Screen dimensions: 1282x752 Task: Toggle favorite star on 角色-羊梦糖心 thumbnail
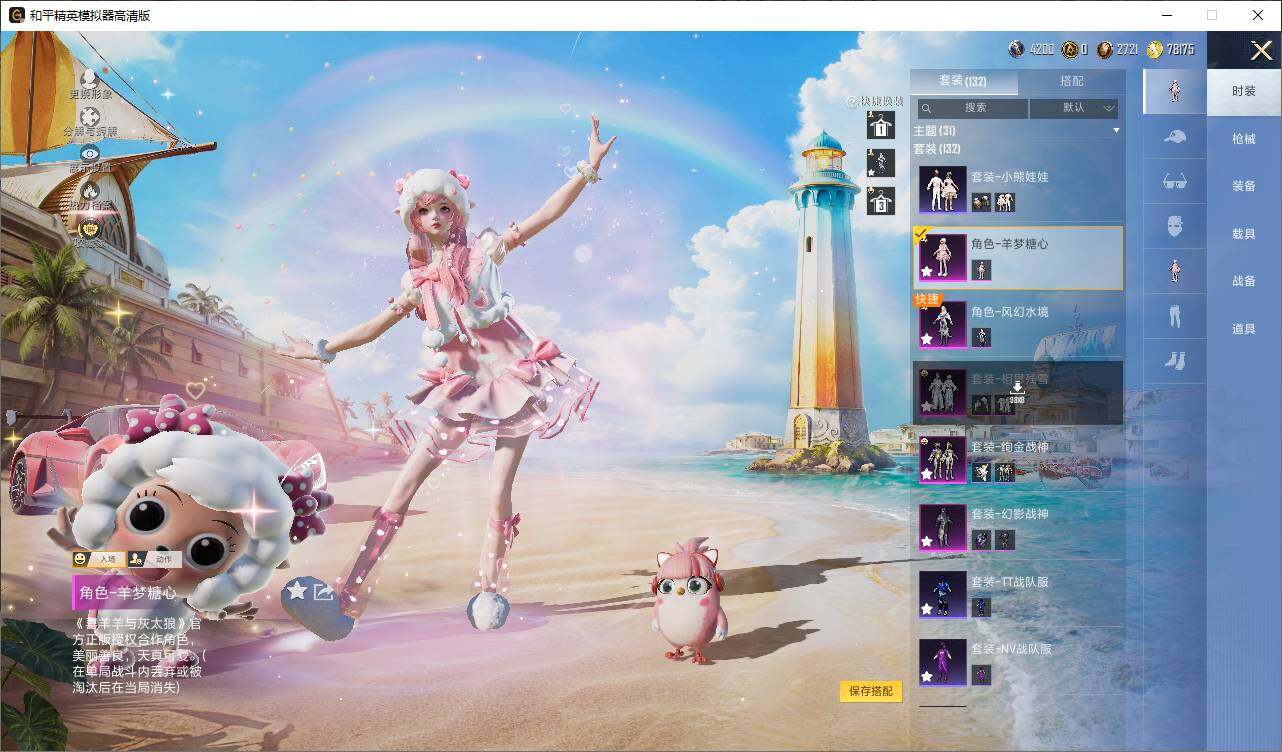coord(927,273)
